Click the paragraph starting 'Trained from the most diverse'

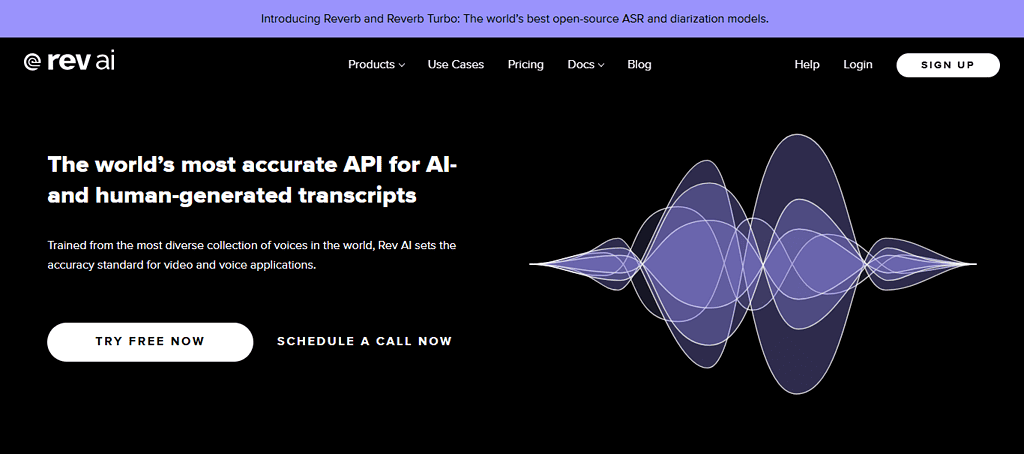coord(251,255)
